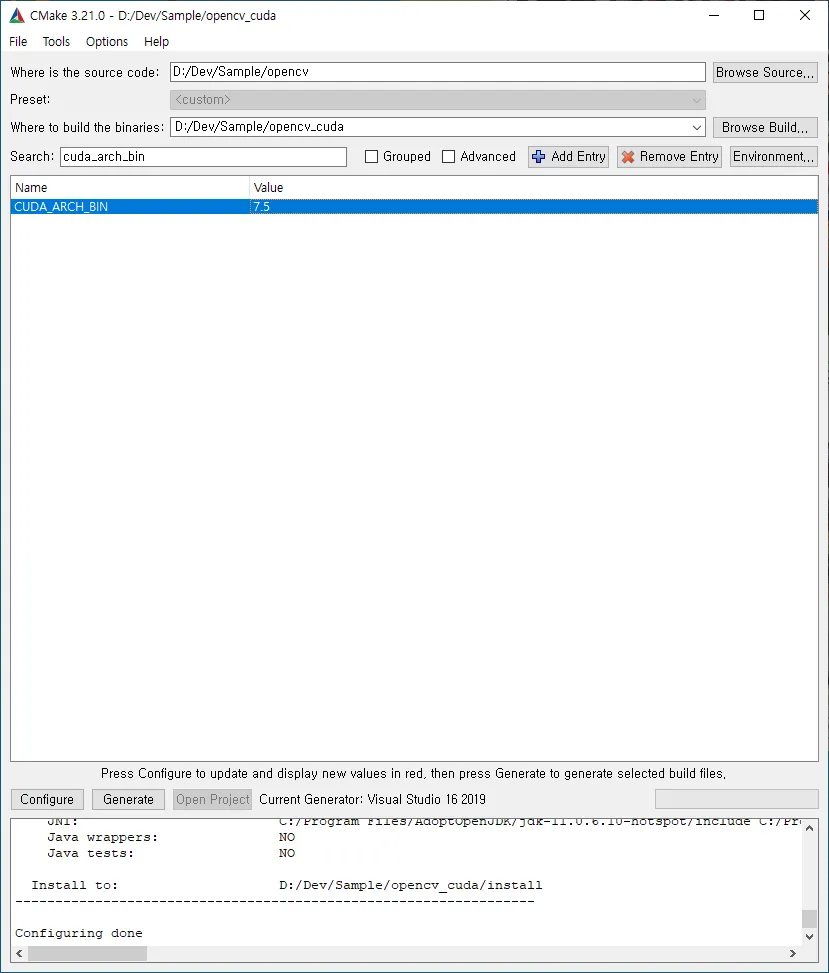Click the CMake logo icon in title bar
Viewport: 829px width, 973px height.
click(x=17, y=16)
